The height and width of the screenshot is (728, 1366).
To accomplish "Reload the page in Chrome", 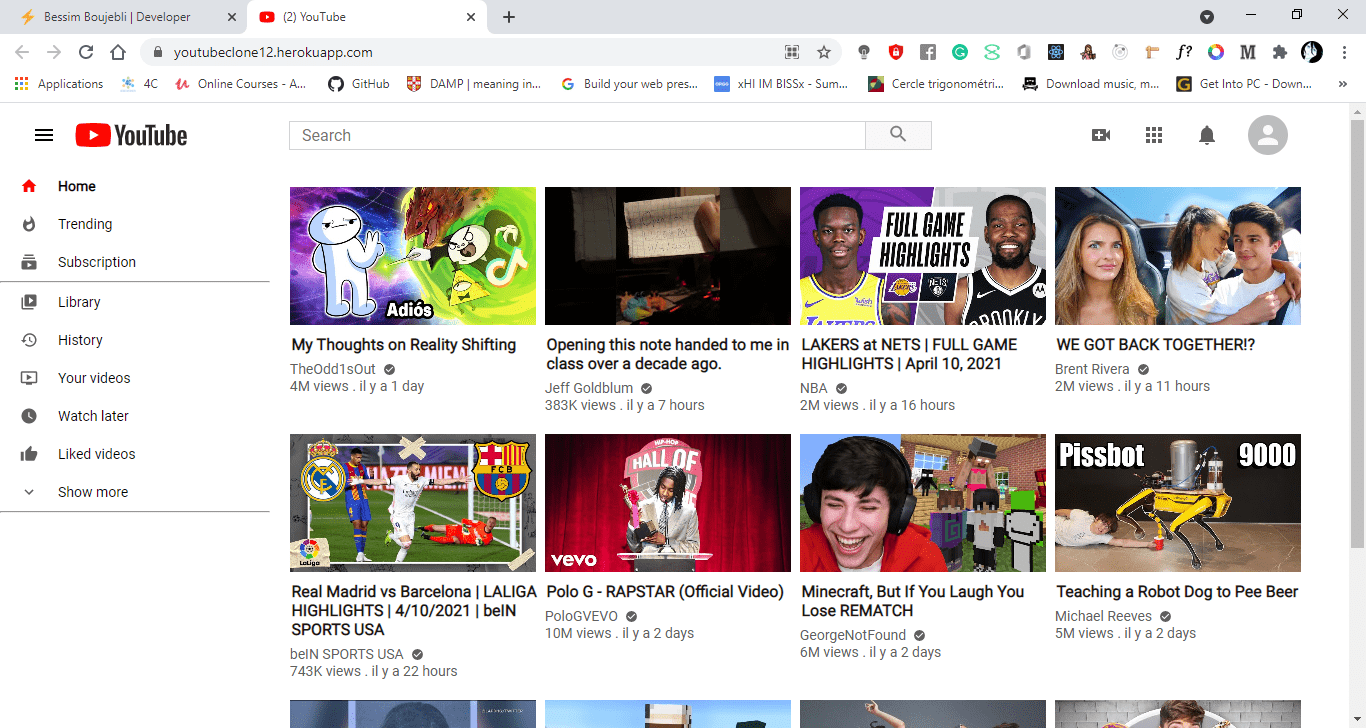I will (86, 52).
